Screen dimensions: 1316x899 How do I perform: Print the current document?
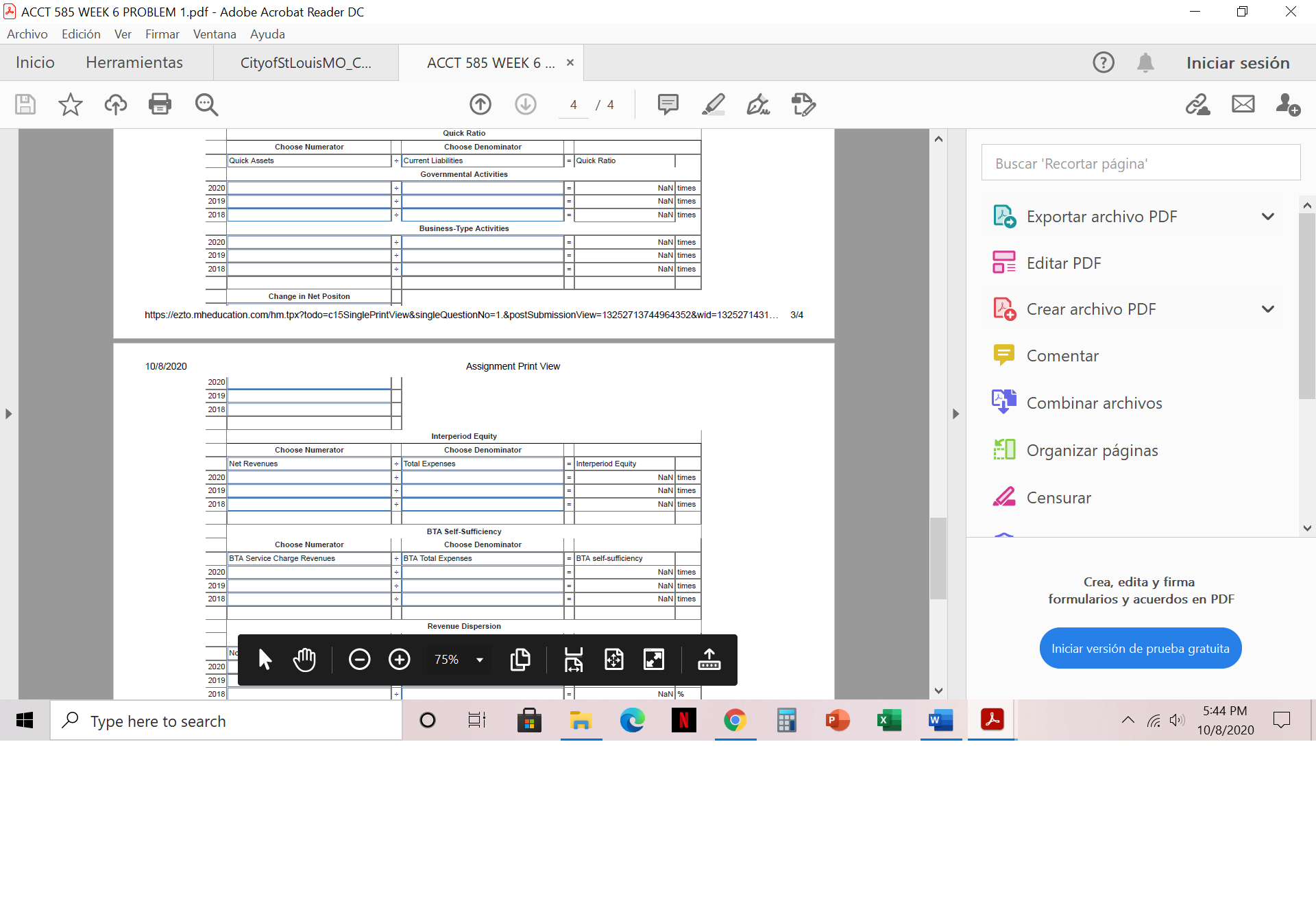[160, 104]
